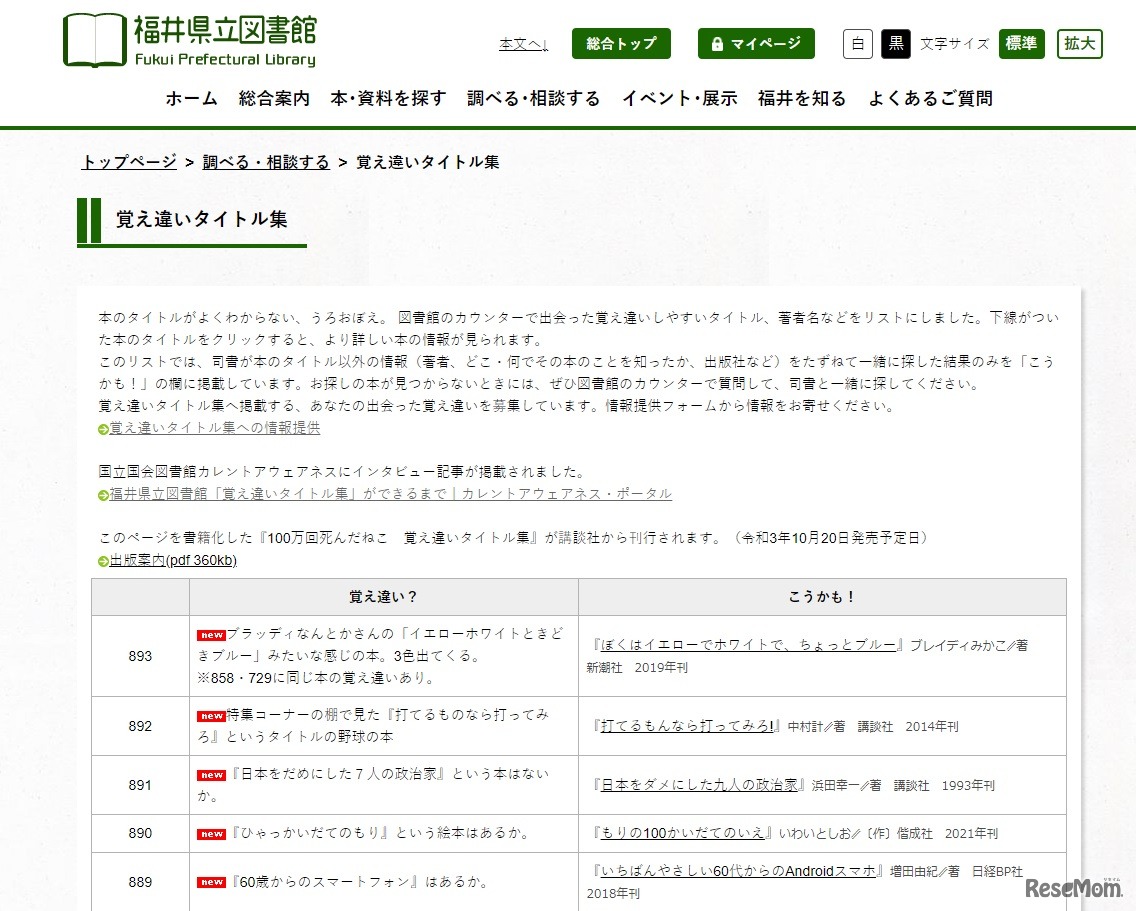Click the Fukui Prefectural Library book logo

[x=95, y=40]
